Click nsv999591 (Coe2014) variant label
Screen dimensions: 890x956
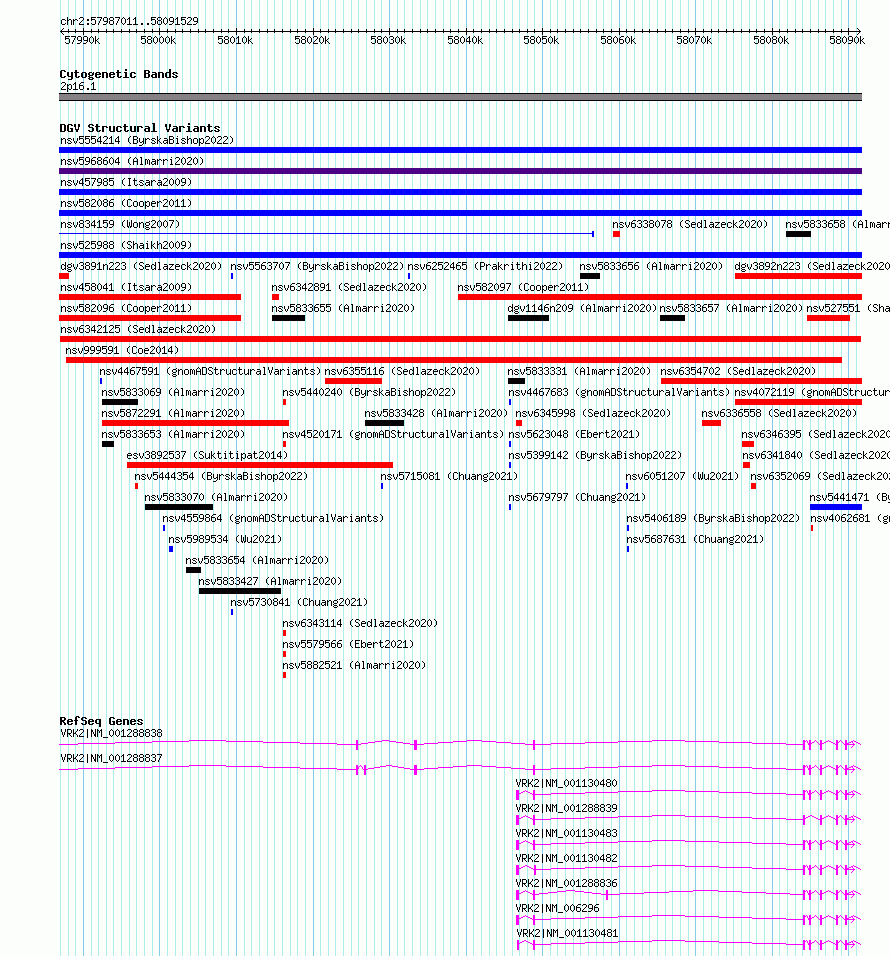coord(122,351)
